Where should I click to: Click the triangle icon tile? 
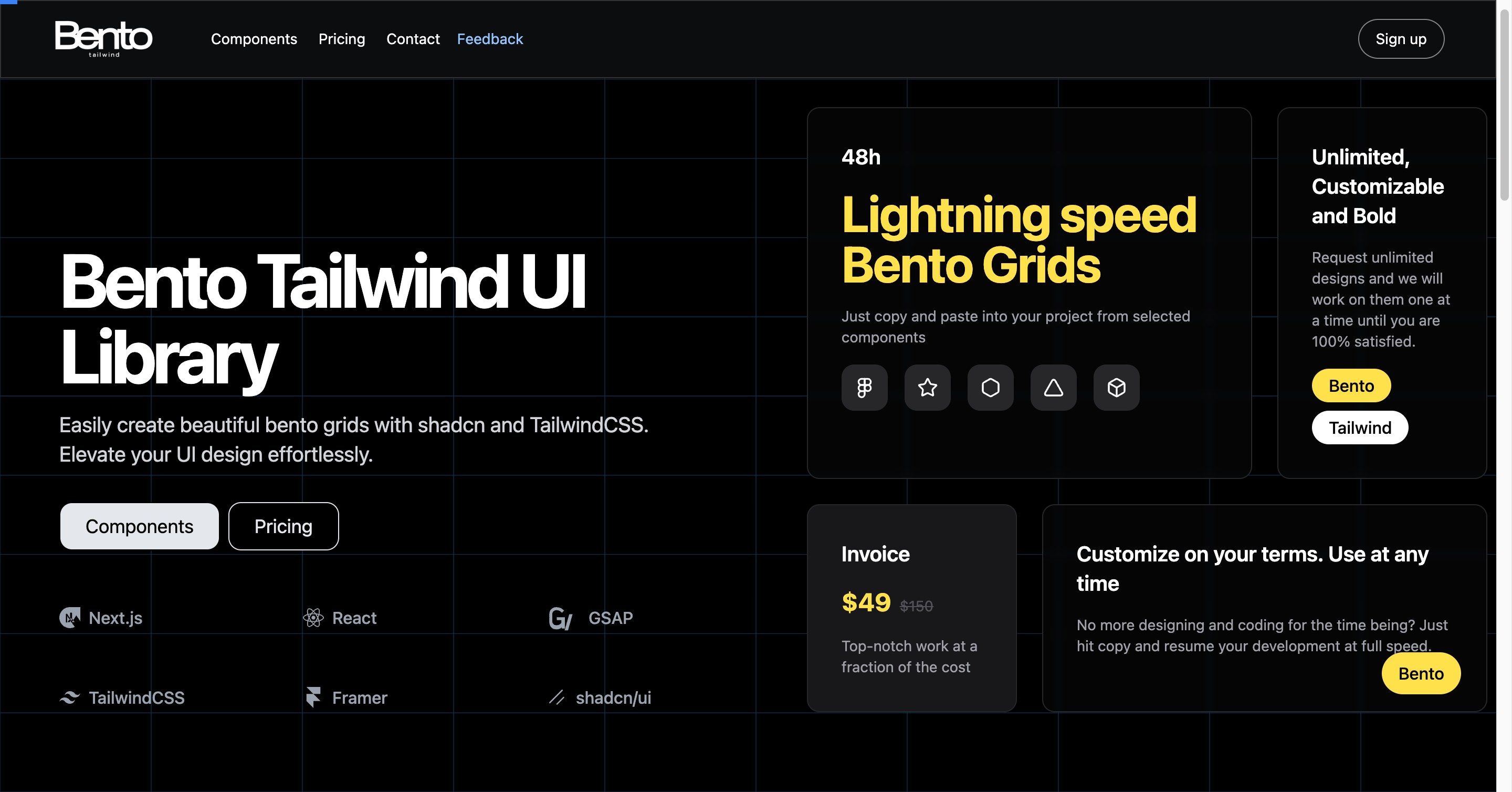coord(1053,388)
